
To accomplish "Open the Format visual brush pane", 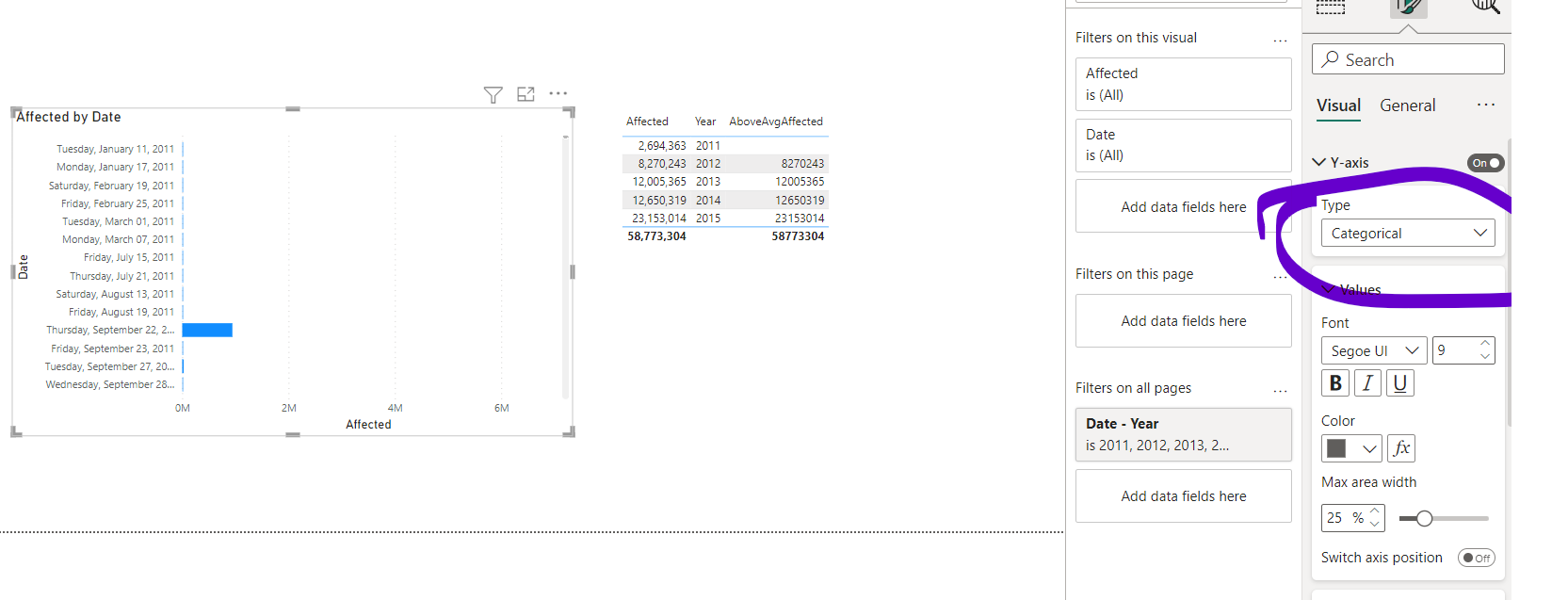I will (1409, 8).
